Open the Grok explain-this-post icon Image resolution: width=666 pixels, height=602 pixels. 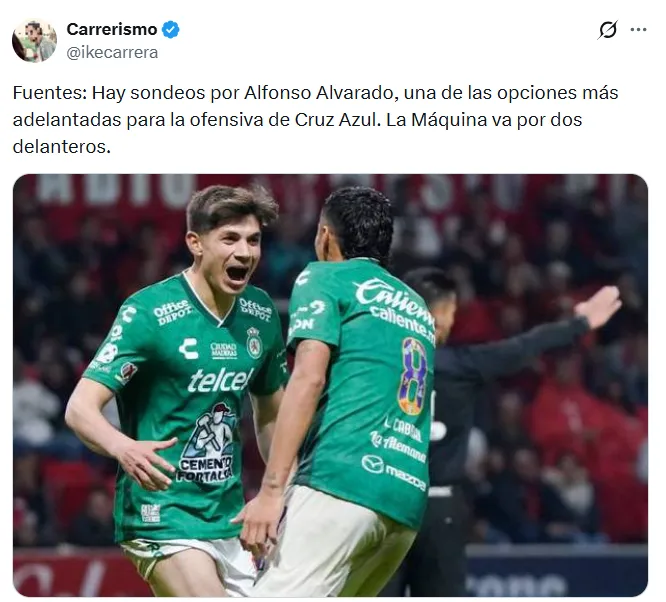coord(607,30)
